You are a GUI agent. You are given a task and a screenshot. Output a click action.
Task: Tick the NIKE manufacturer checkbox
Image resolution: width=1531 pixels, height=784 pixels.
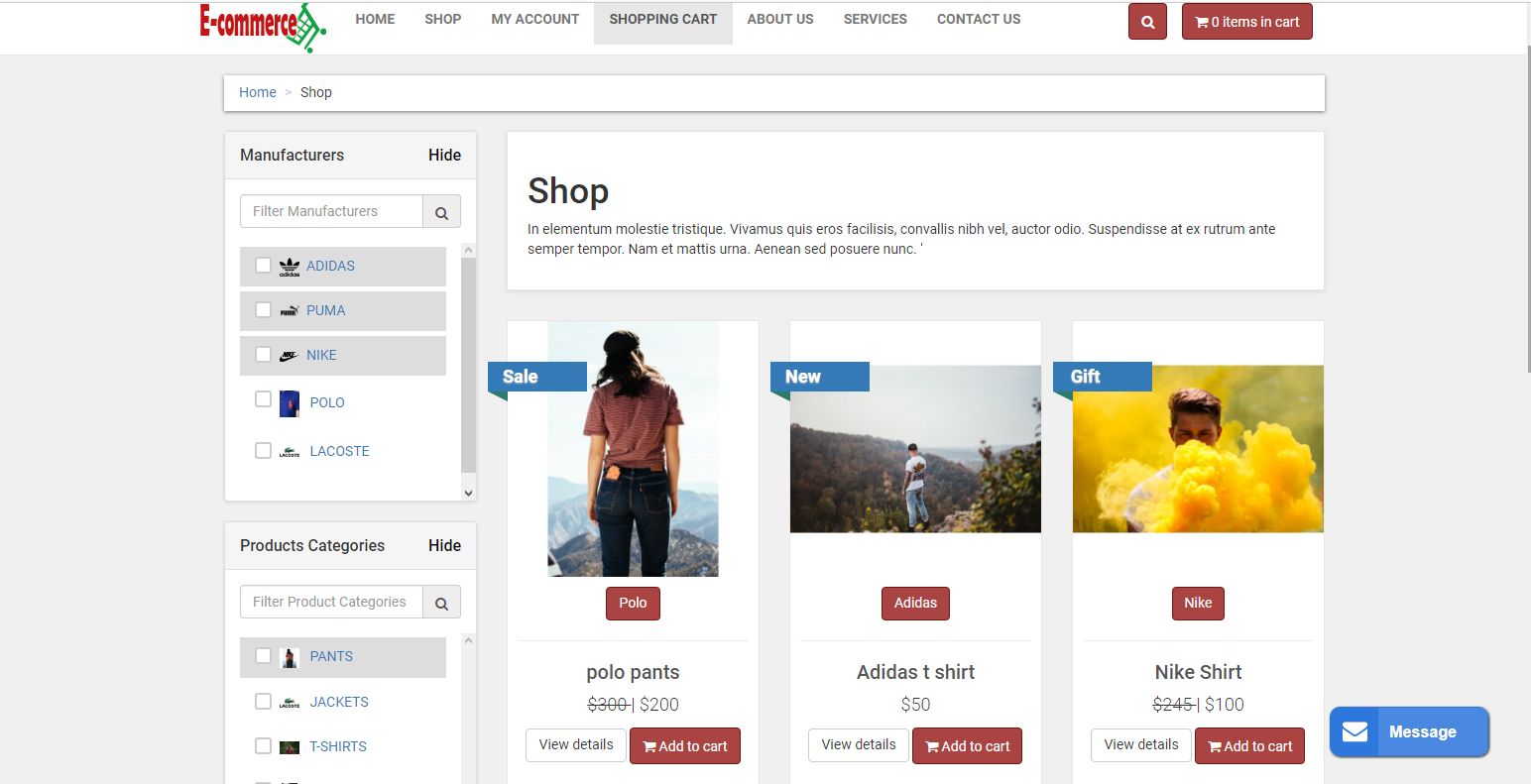point(263,354)
